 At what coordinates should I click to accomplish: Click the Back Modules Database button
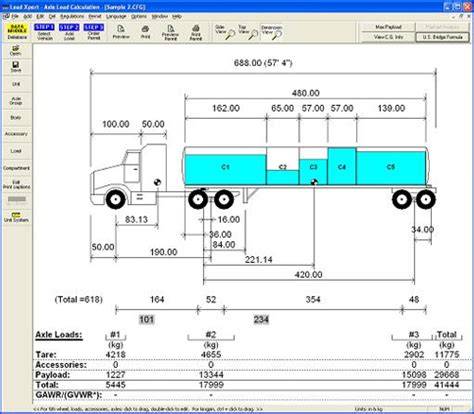point(17,32)
